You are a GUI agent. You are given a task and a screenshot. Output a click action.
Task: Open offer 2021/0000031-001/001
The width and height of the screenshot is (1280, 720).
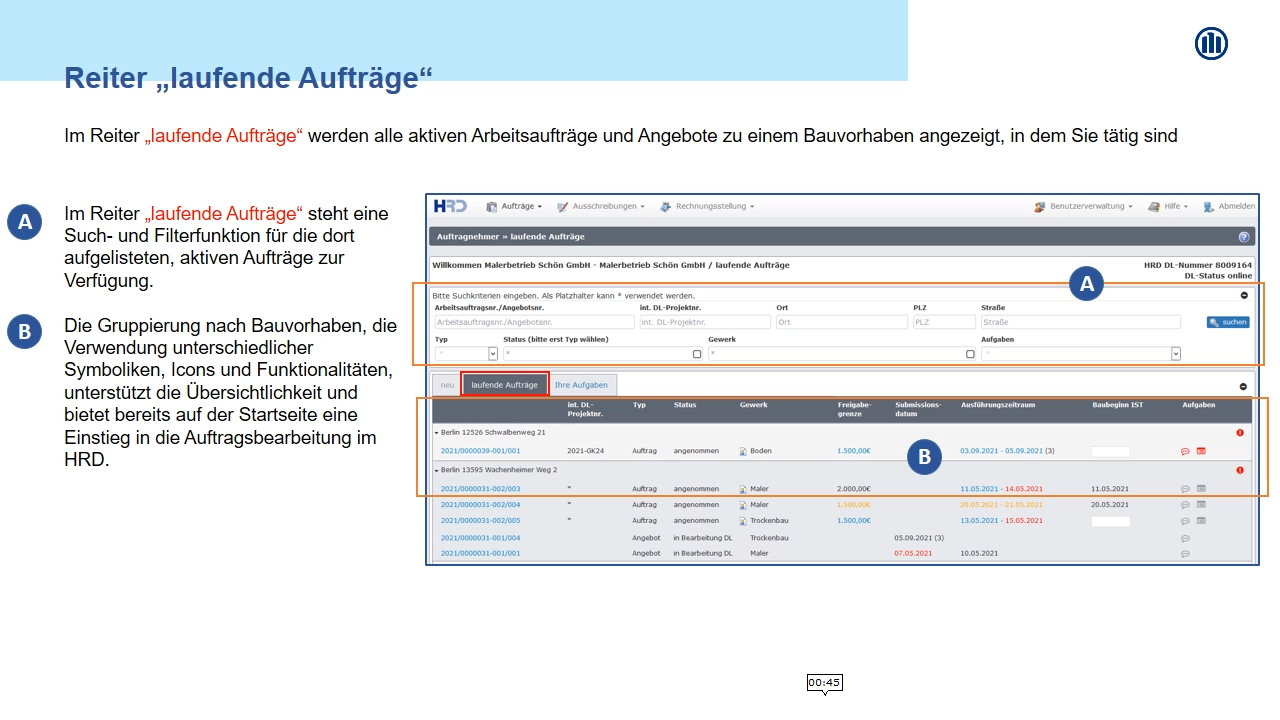(x=480, y=553)
